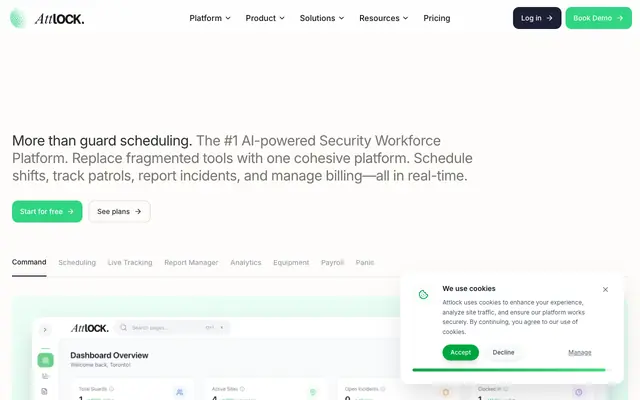Click the cookie icon in the notice

click(423, 294)
